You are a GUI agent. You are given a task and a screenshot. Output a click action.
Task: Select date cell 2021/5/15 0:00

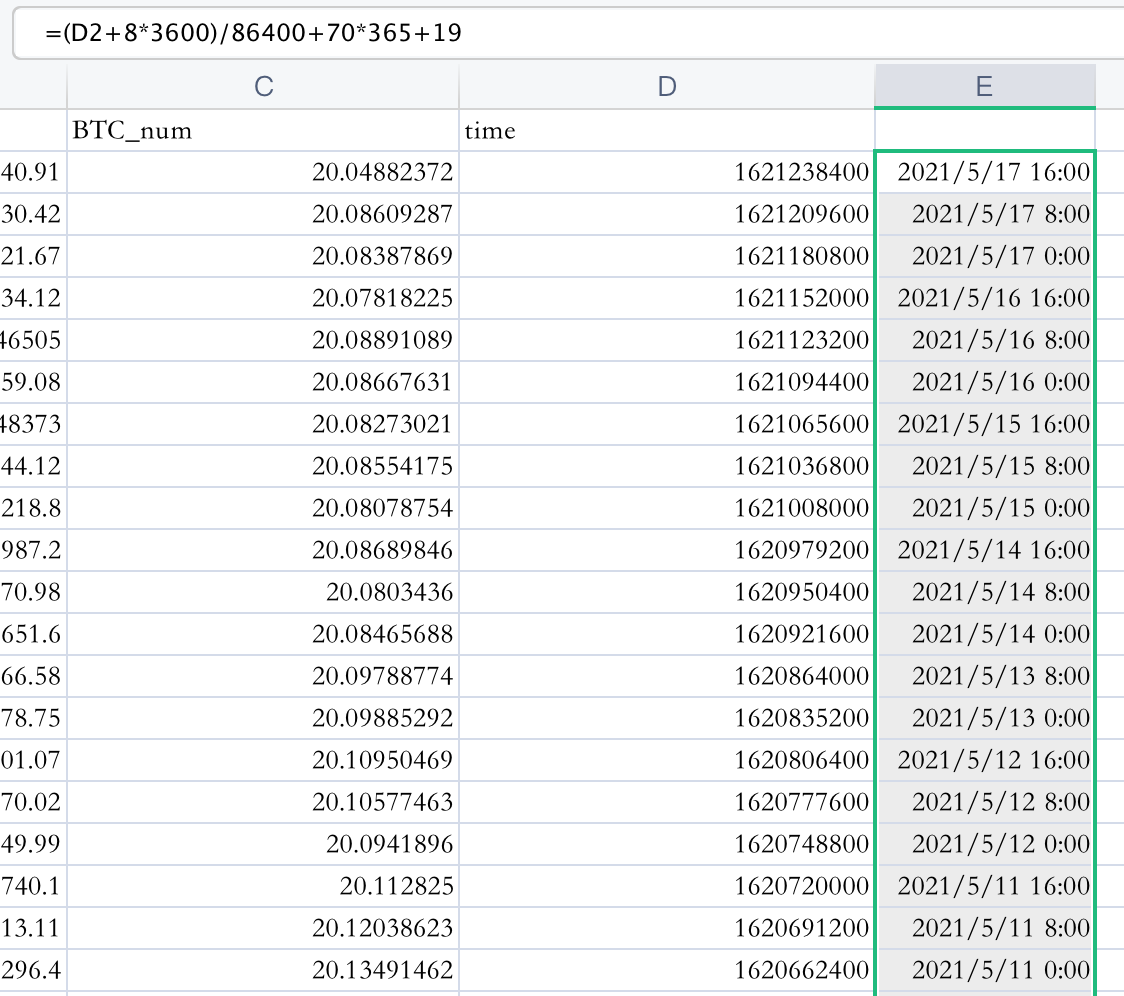pyautogui.click(x=985, y=508)
